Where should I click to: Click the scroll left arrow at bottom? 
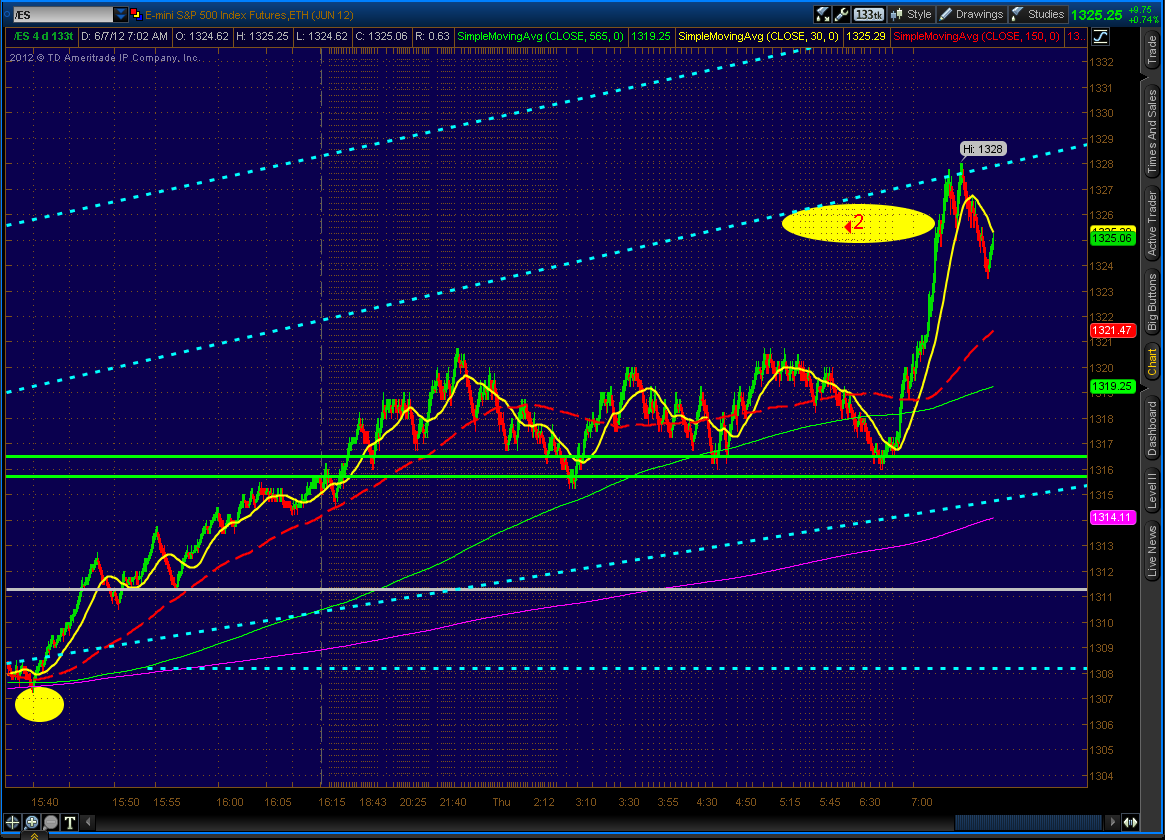88,822
